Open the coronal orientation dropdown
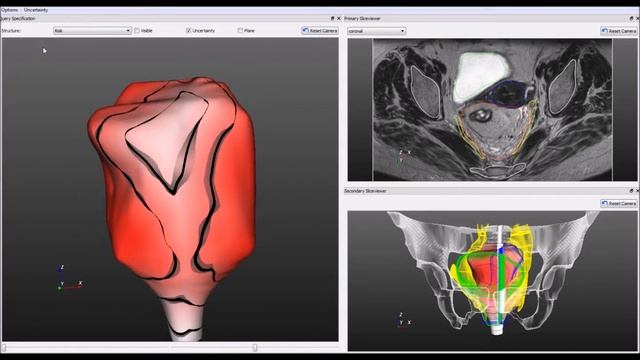This screenshot has height=360, width=640. (x=376, y=31)
